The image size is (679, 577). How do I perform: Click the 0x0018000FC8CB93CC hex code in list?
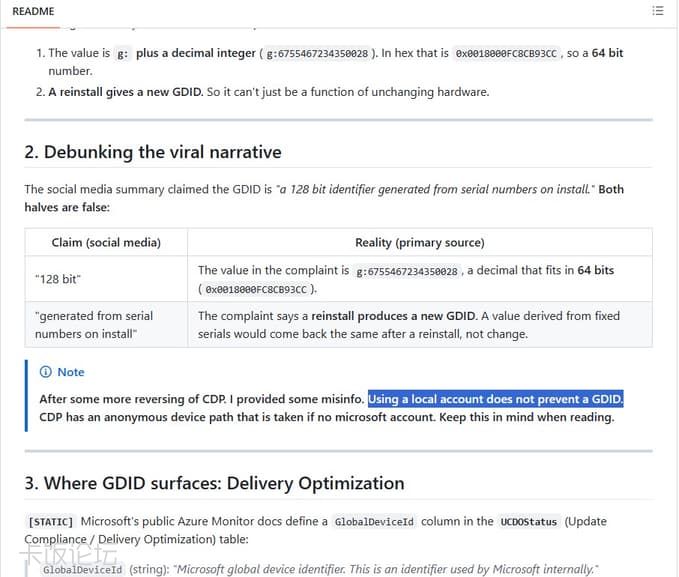click(506, 54)
